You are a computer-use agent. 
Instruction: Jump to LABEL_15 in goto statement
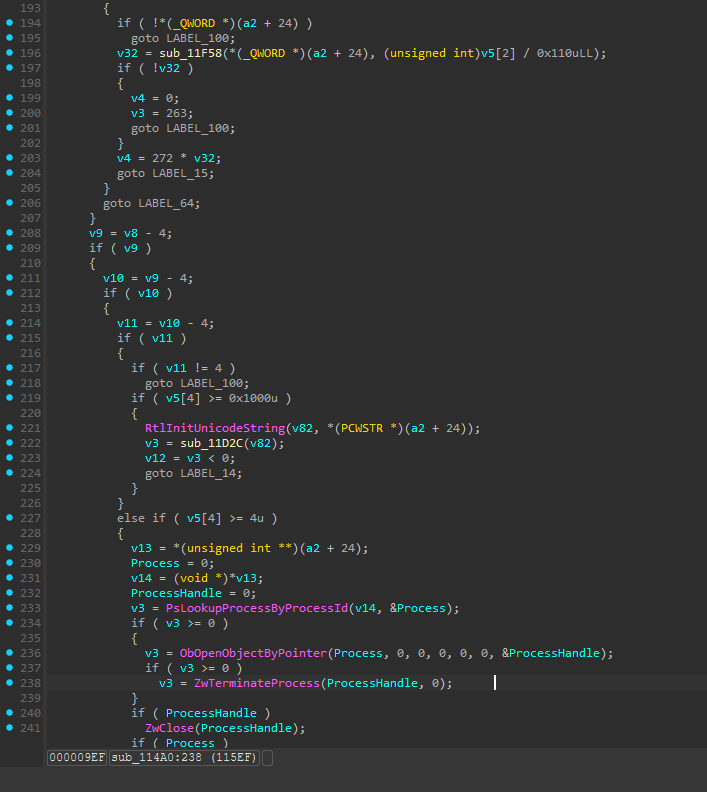pyautogui.click(x=180, y=173)
